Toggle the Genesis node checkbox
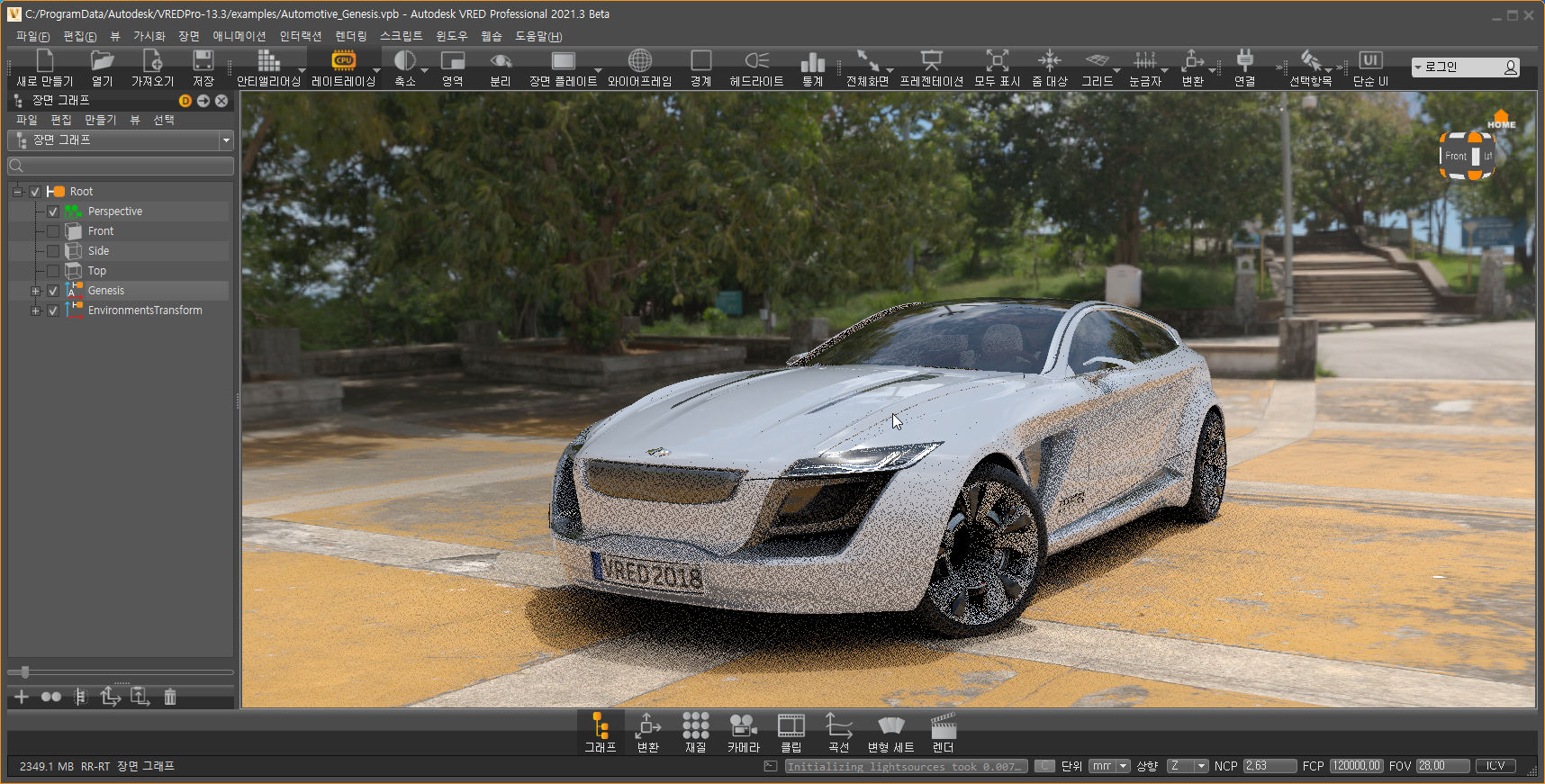1545x784 pixels. [x=53, y=291]
